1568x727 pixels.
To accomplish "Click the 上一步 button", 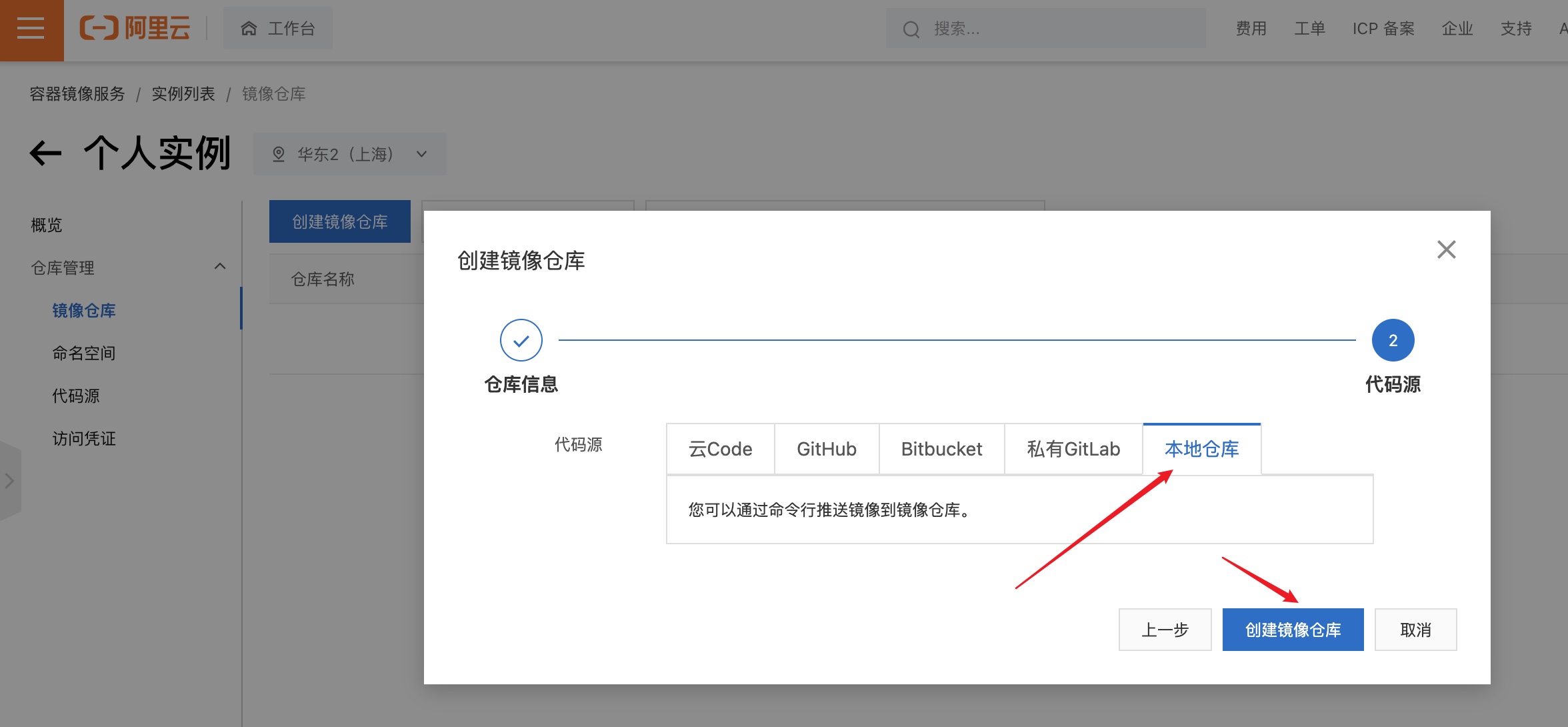I will (1164, 629).
